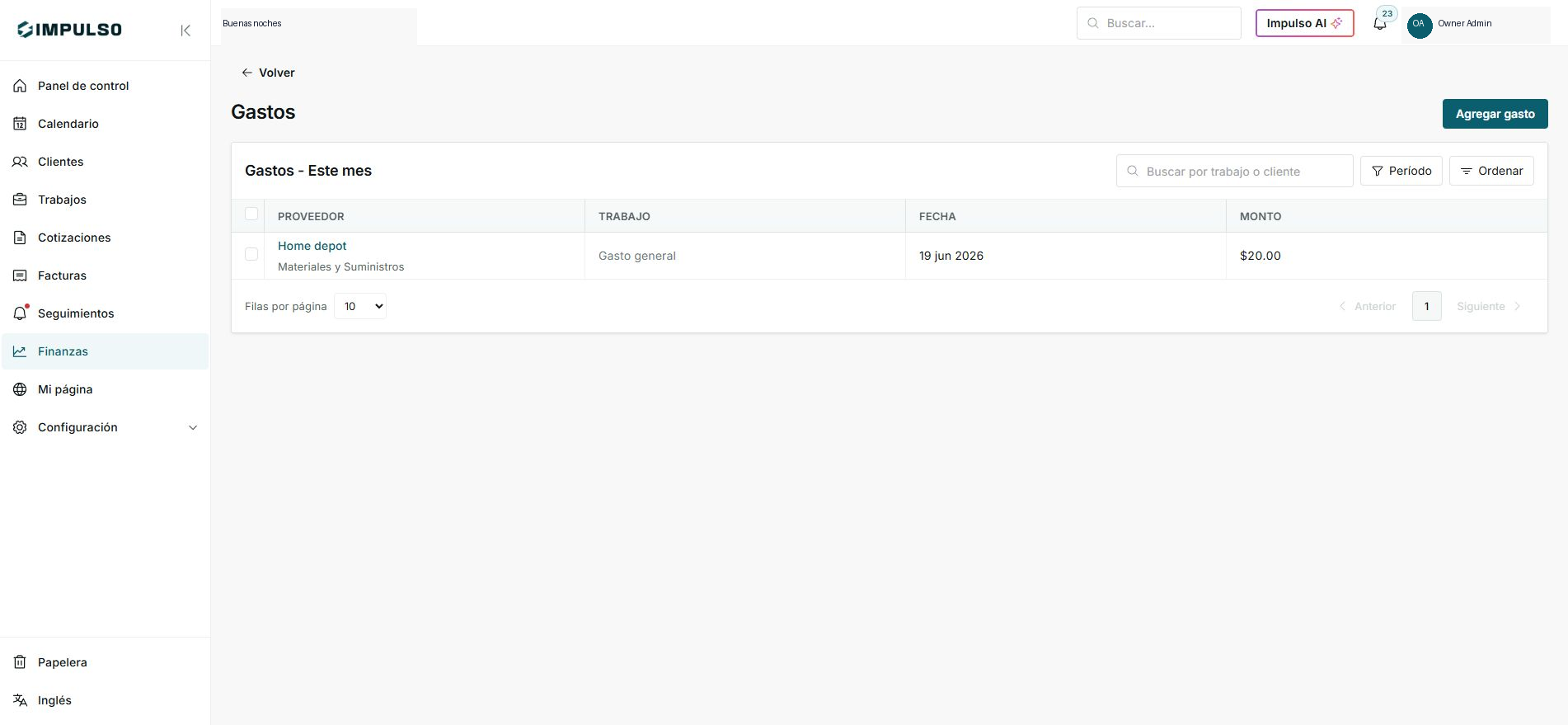This screenshot has height=725, width=1568.
Task: Open notifications bell with 23 badge
Action: [x=1380, y=23]
